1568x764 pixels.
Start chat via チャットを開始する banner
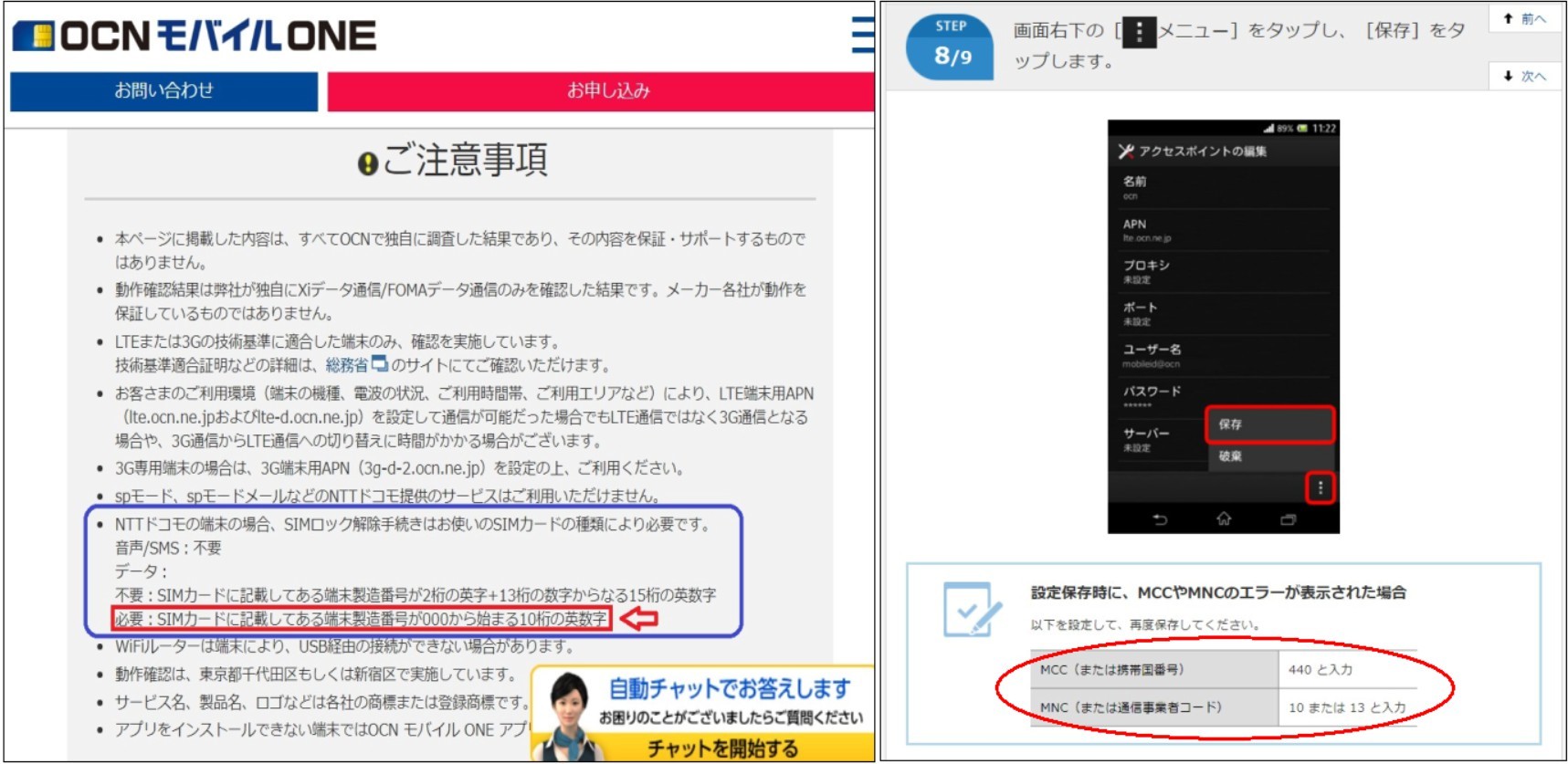(722, 748)
